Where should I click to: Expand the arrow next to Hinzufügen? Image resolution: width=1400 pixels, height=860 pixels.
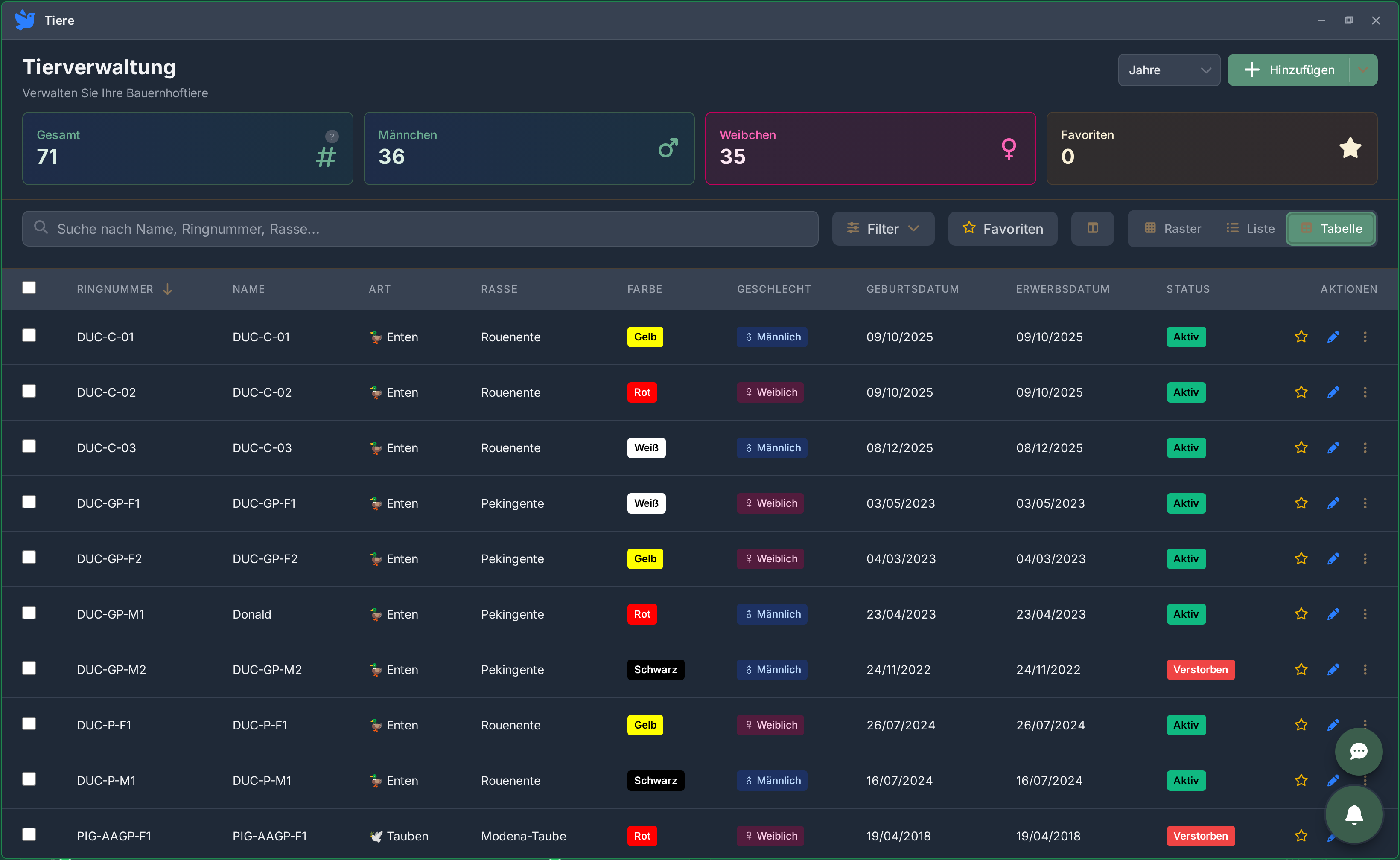(x=1363, y=70)
